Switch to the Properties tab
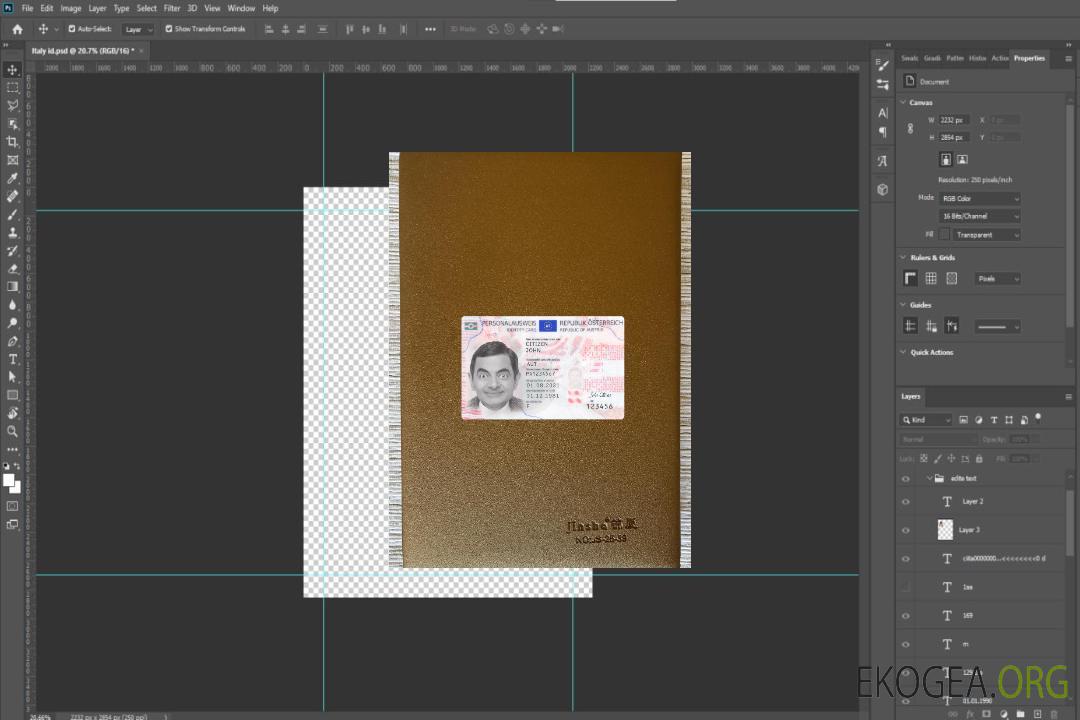 (x=1029, y=58)
